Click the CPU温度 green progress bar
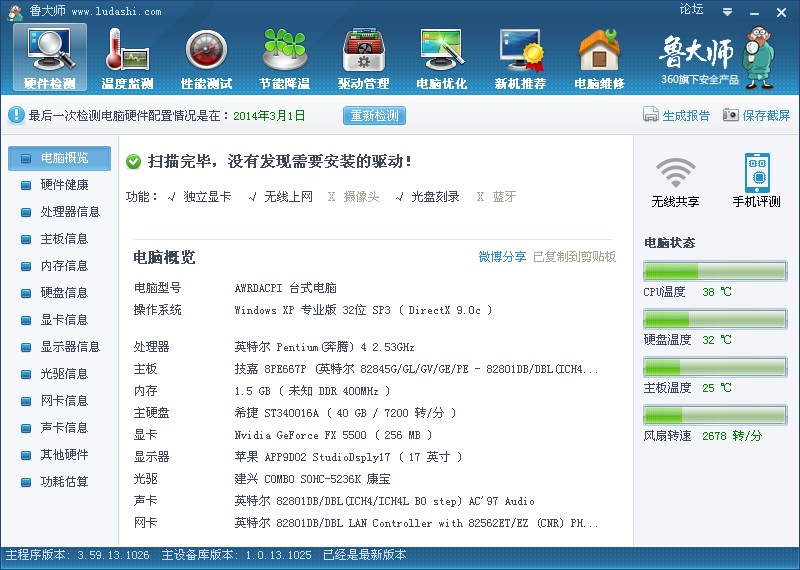This screenshot has height=570, width=800. [x=715, y=272]
